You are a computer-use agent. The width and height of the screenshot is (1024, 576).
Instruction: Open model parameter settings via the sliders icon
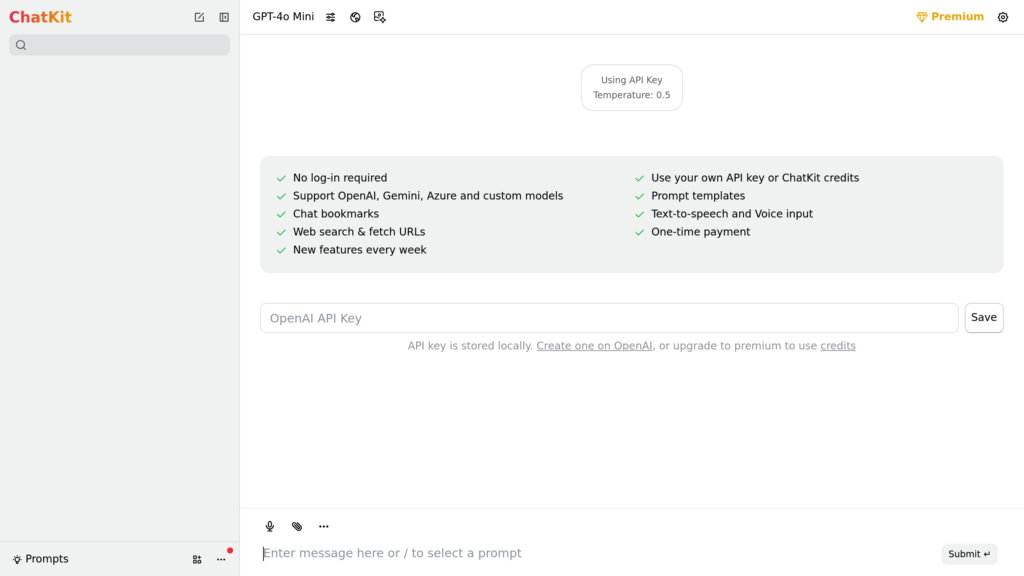(330, 16)
